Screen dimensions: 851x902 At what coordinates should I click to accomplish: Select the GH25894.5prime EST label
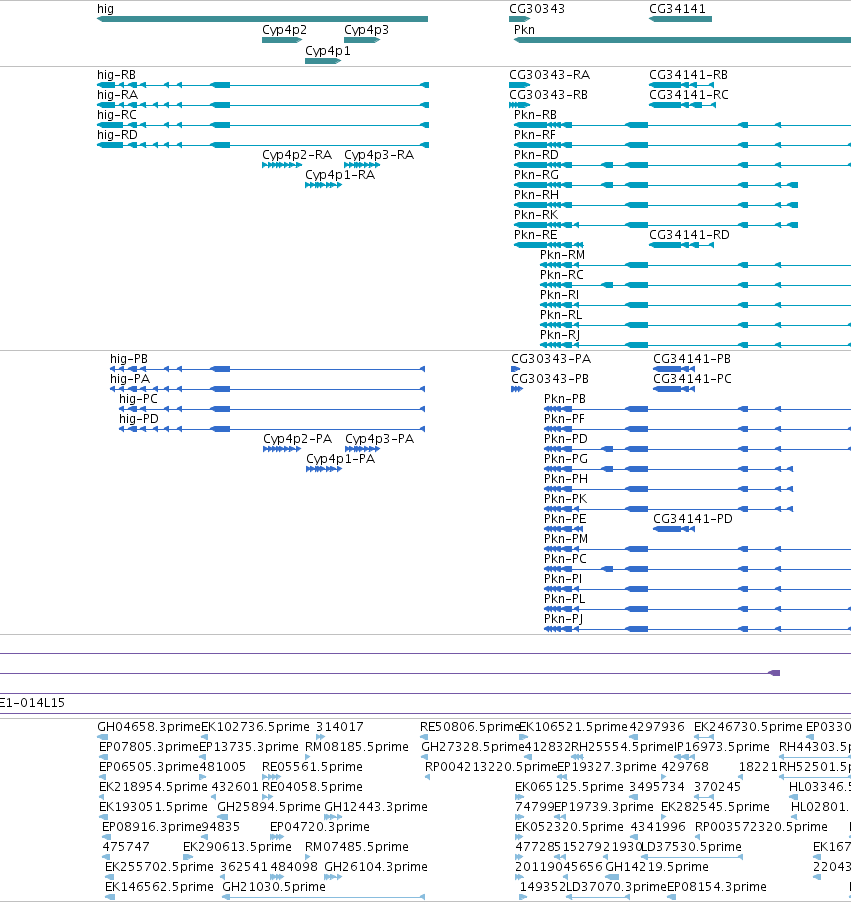pyautogui.click(x=269, y=807)
